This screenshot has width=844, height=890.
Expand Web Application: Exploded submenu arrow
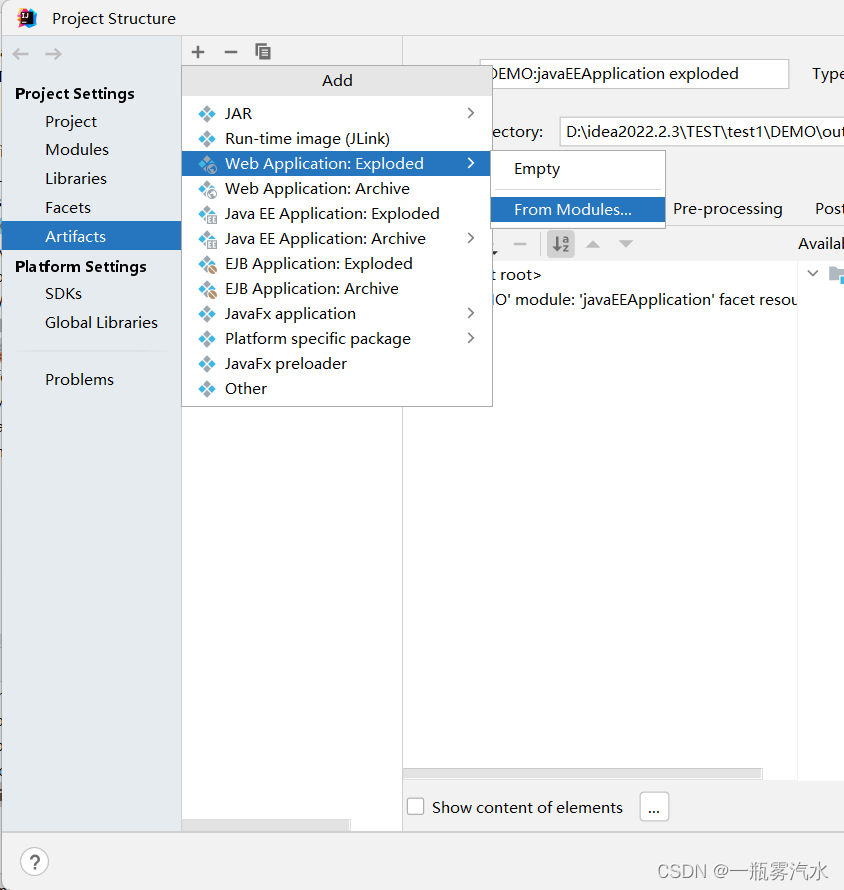tap(471, 163)
